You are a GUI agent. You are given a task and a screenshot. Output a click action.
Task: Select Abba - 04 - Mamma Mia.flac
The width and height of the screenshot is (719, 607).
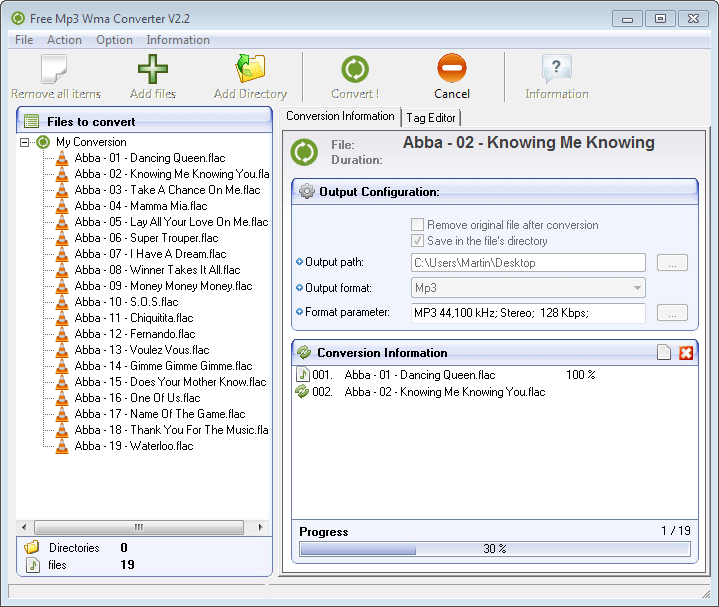pos(140,206)
